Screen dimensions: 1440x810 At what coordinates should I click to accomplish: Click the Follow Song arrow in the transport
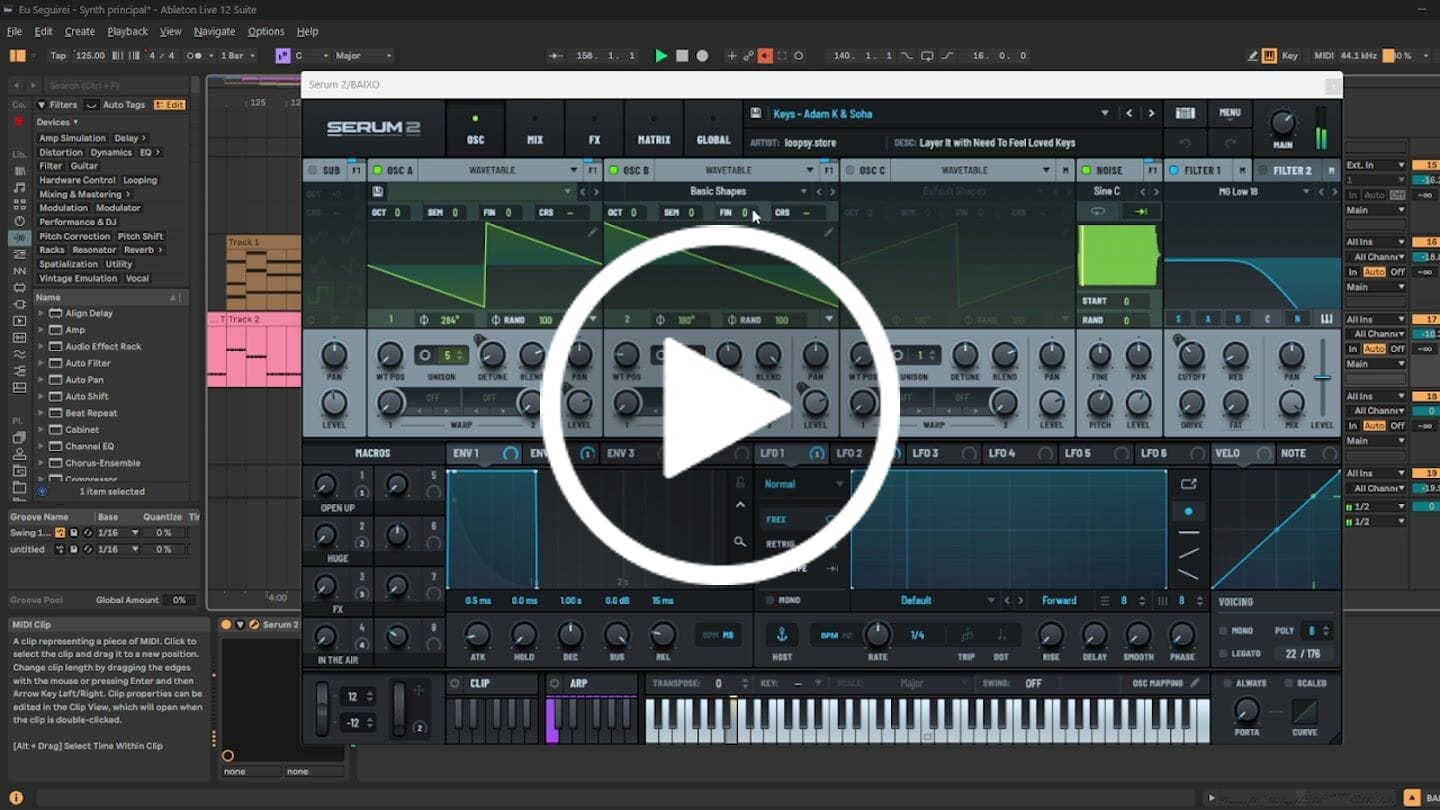555,56
